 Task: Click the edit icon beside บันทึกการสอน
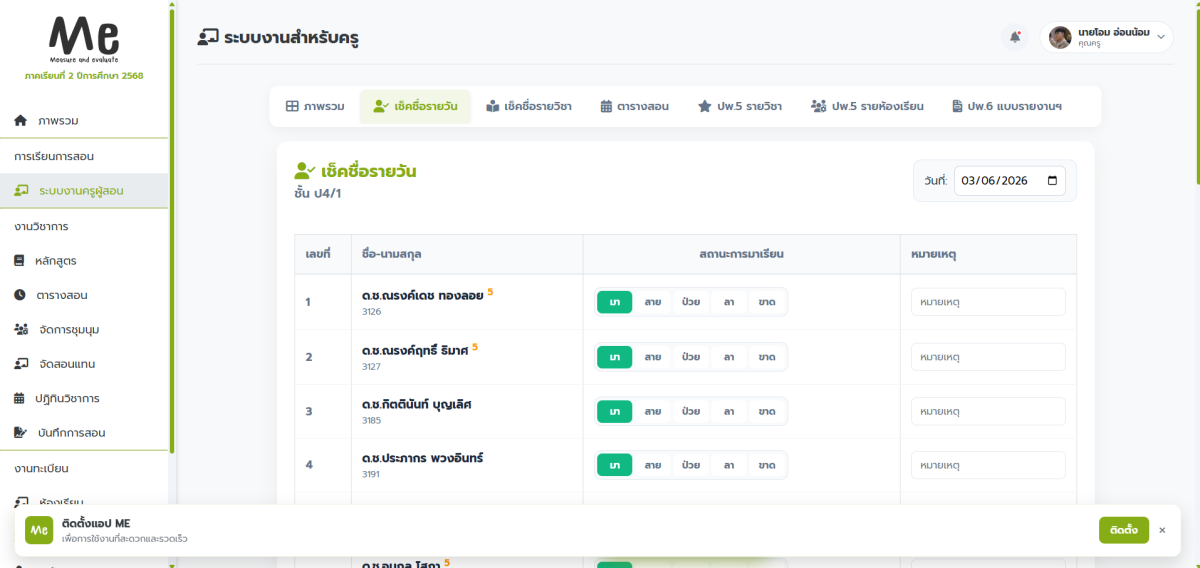tap(21, 433)
